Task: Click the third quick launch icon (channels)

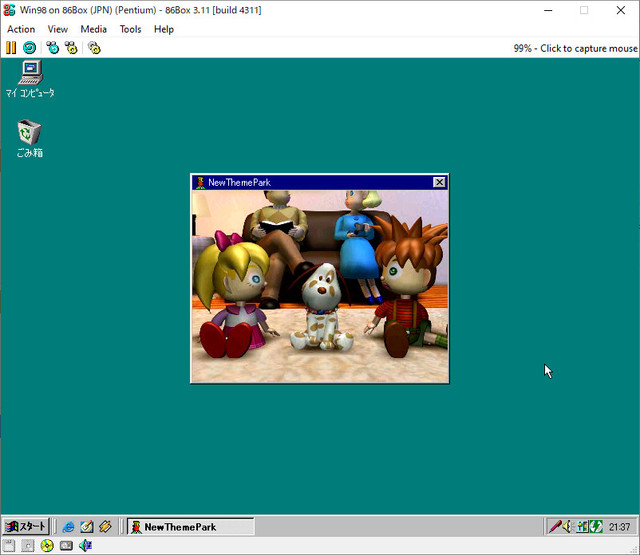Action: (105, 527)
